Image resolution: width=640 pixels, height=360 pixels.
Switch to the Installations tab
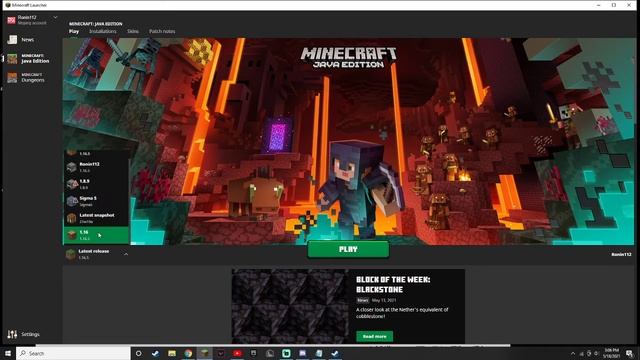102,31
